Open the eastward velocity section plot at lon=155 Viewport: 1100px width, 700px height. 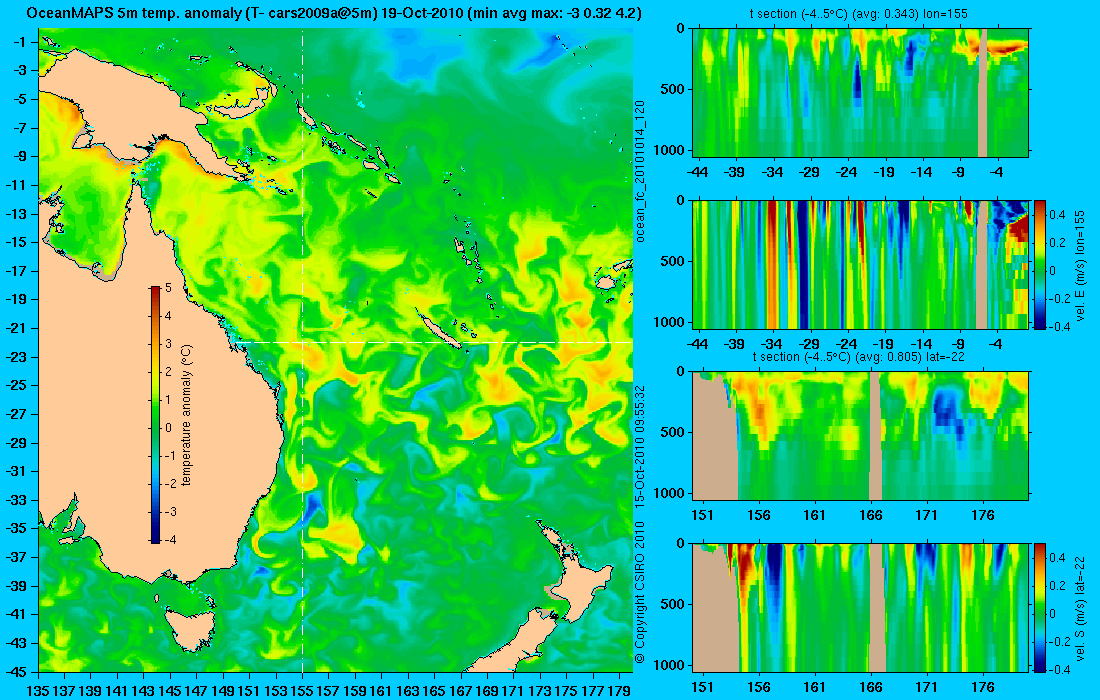(x=861, y=264)
